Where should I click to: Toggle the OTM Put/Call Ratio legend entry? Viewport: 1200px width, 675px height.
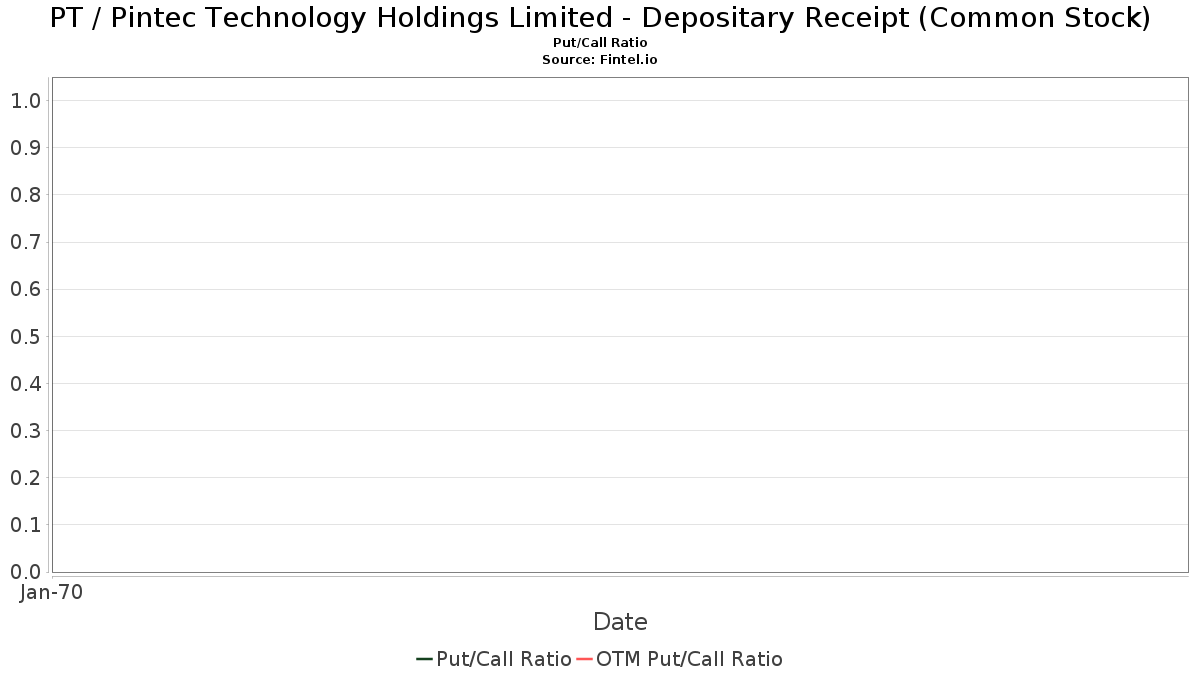tap(680, 659)
